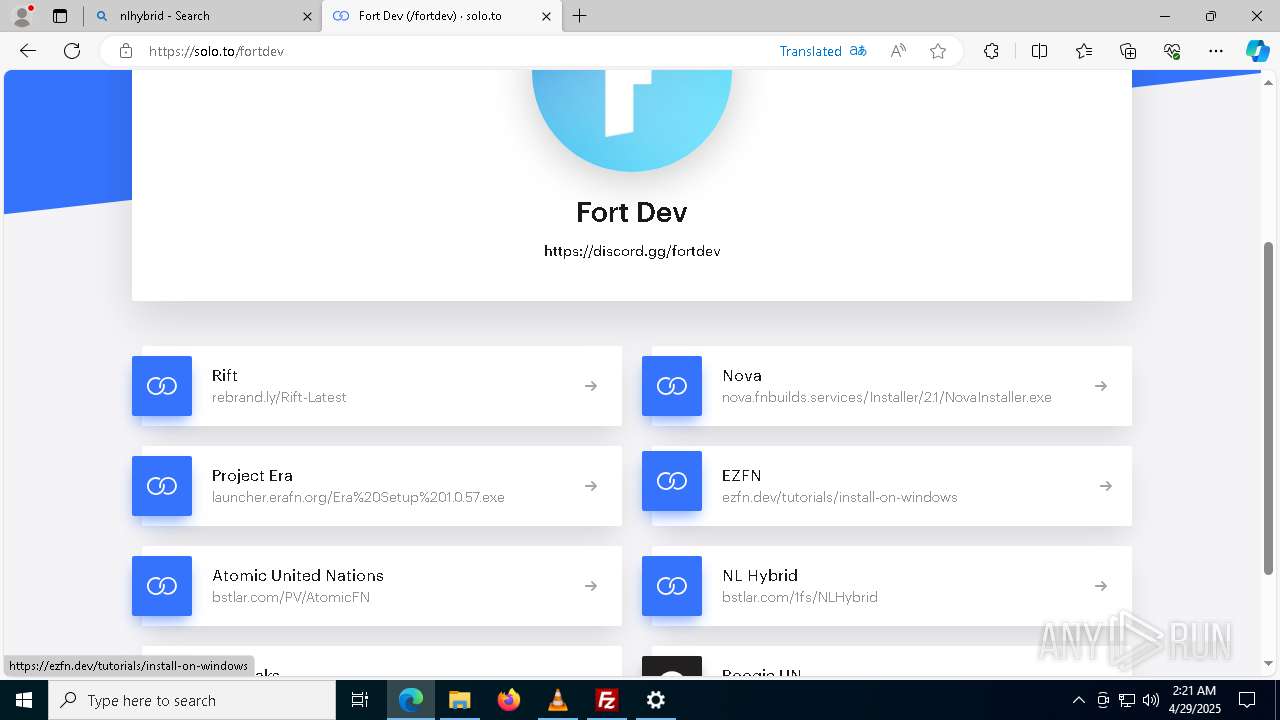Screen dimensions: 1280x720
Task: Click the scroll up arrow
Action: [1269, 81]
